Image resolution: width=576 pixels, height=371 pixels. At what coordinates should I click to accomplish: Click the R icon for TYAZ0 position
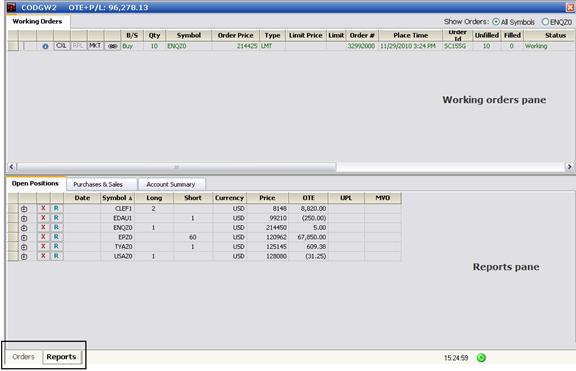57,246
